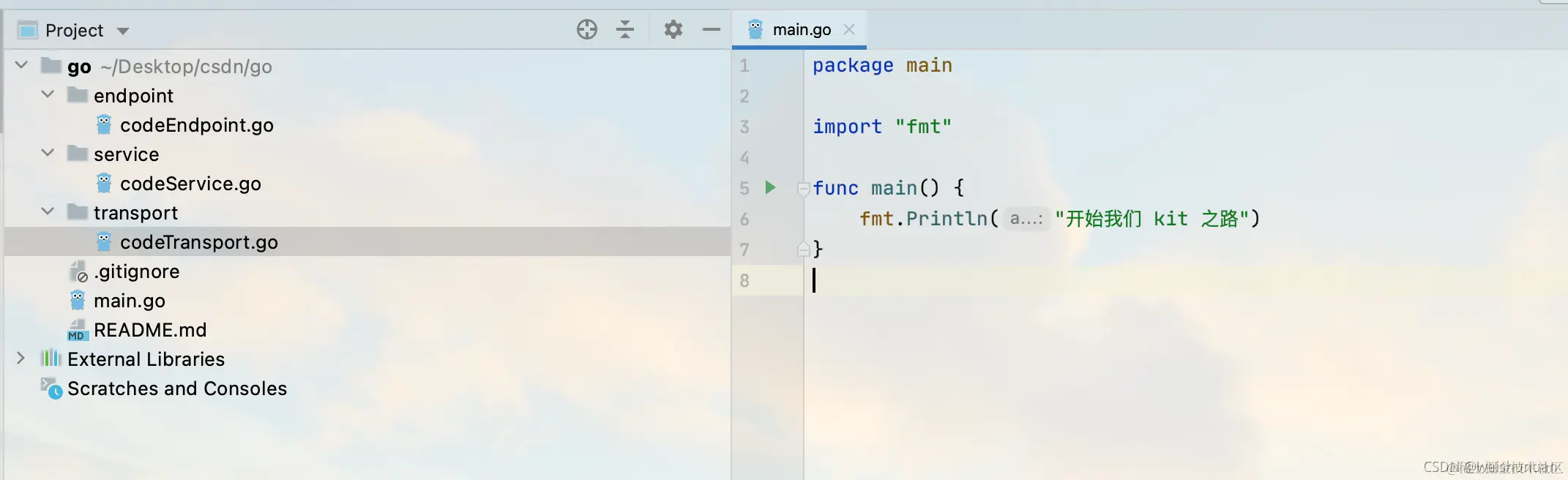Click the a...: parameter hint

pyautogui.click(x=1026, y=218)
